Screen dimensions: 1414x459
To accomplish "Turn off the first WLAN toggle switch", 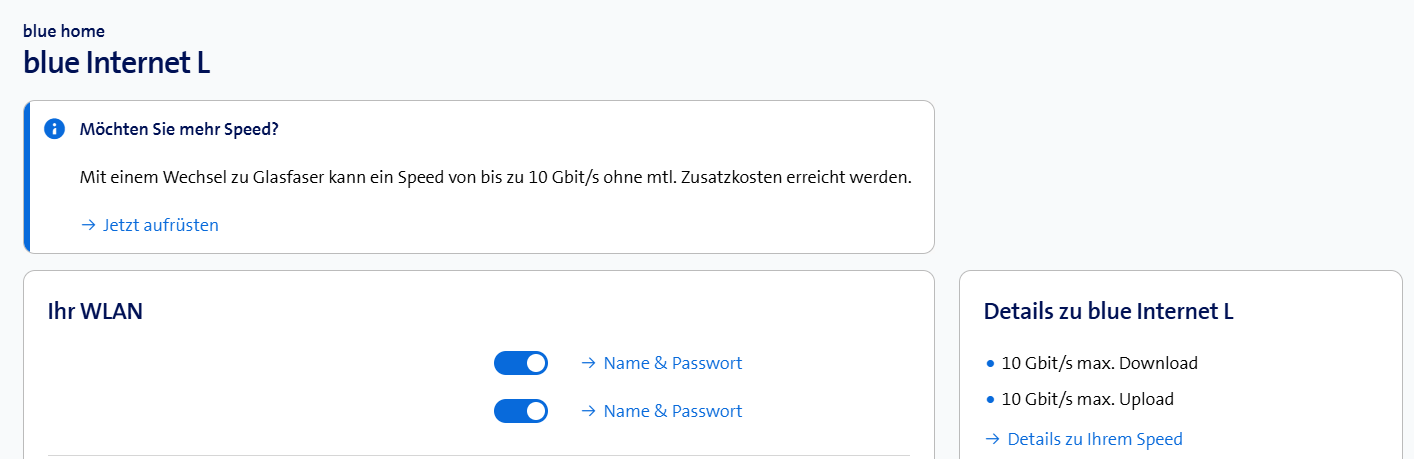I will [521, 363].
